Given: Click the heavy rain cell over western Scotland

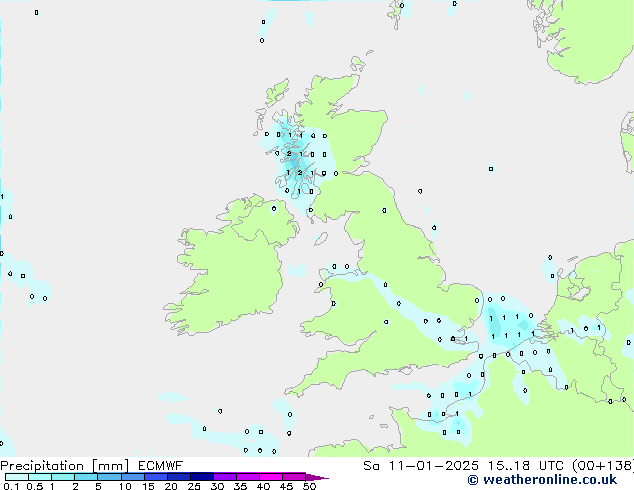Looking at the screenshot, I should [x=294, y=158].
